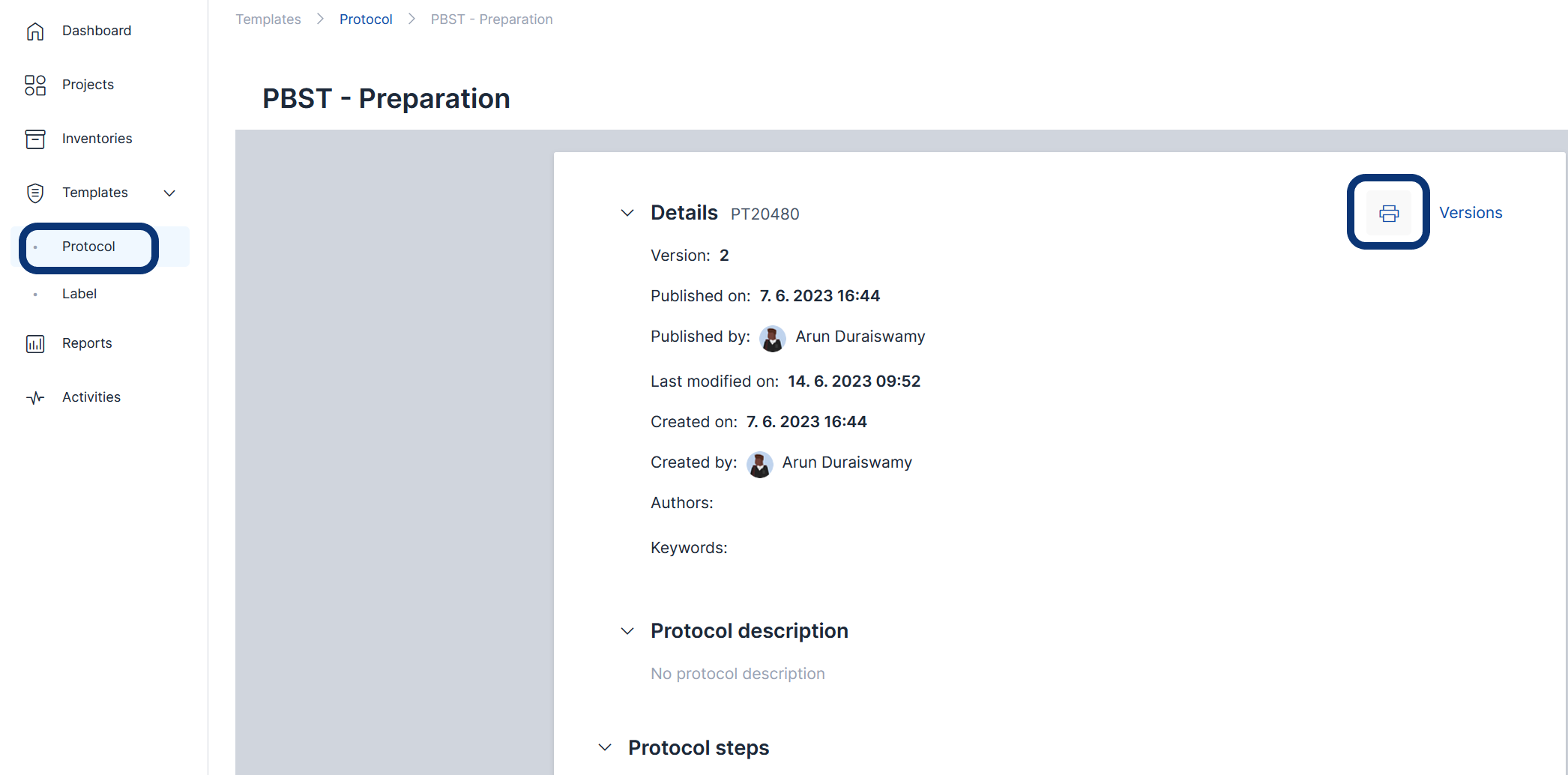The width and height of the screenshot is (1568, 775).
Task: Click the Templates shield icon
Action: pyautogui.click(x=35, y=193)
